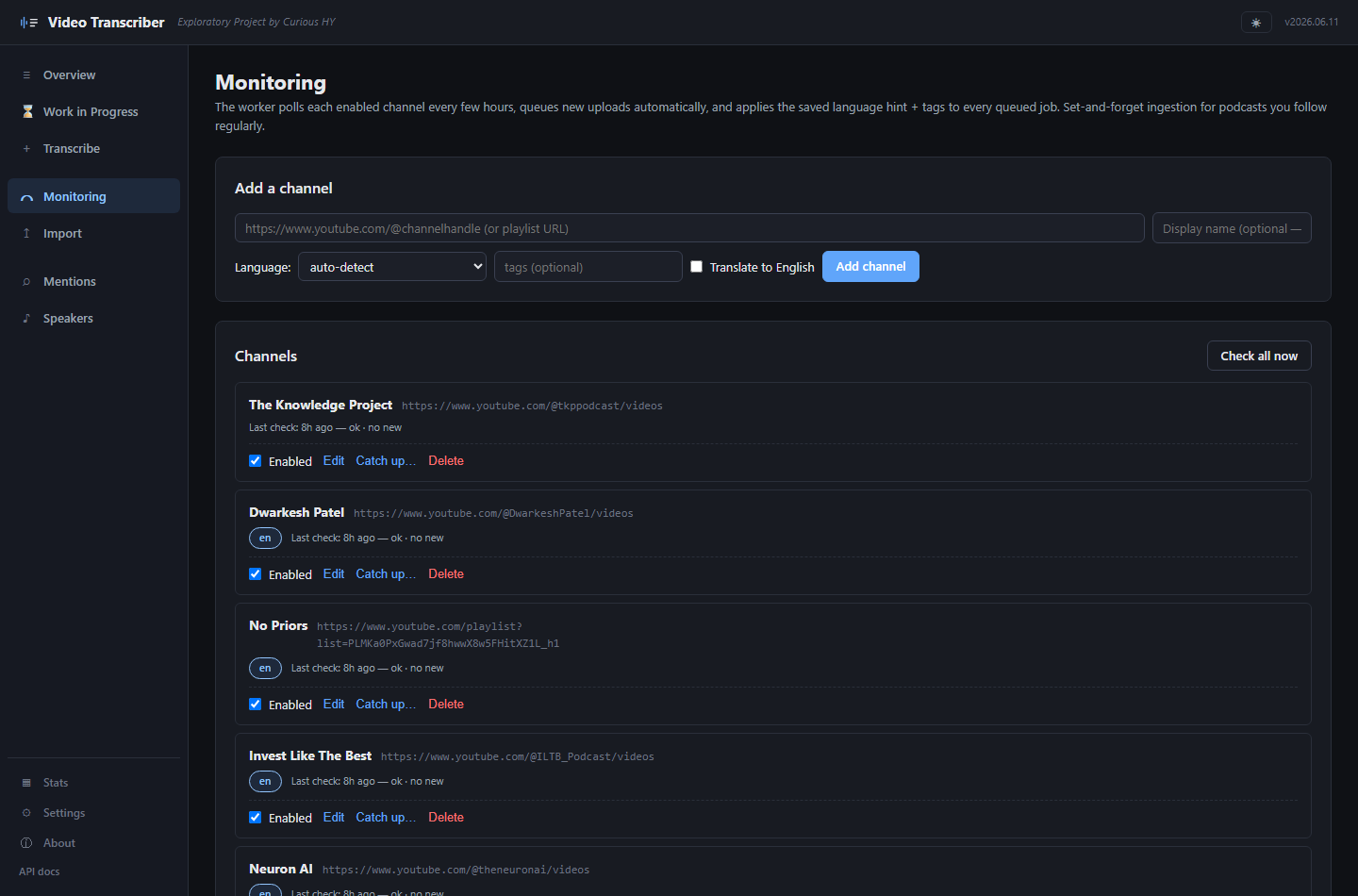
Task: Edit the No Priors channel
Action: pyautogui.click(x=334, y=705)
